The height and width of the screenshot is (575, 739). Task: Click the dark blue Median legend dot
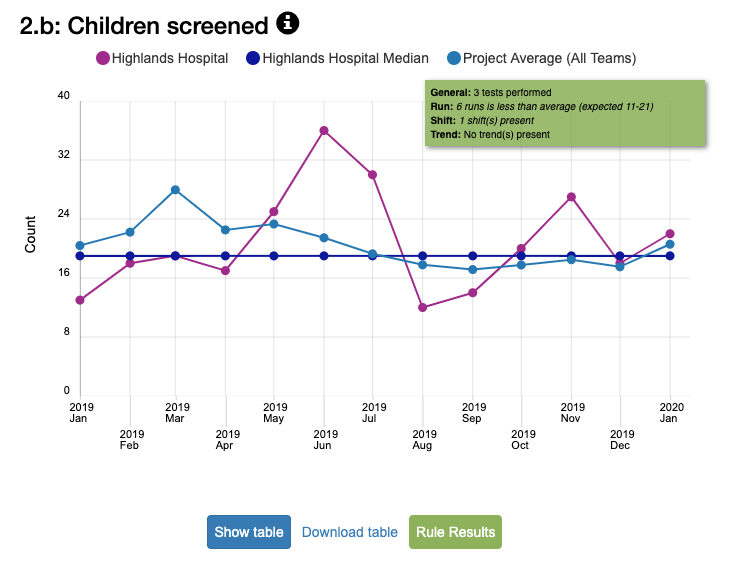[253, 58]
